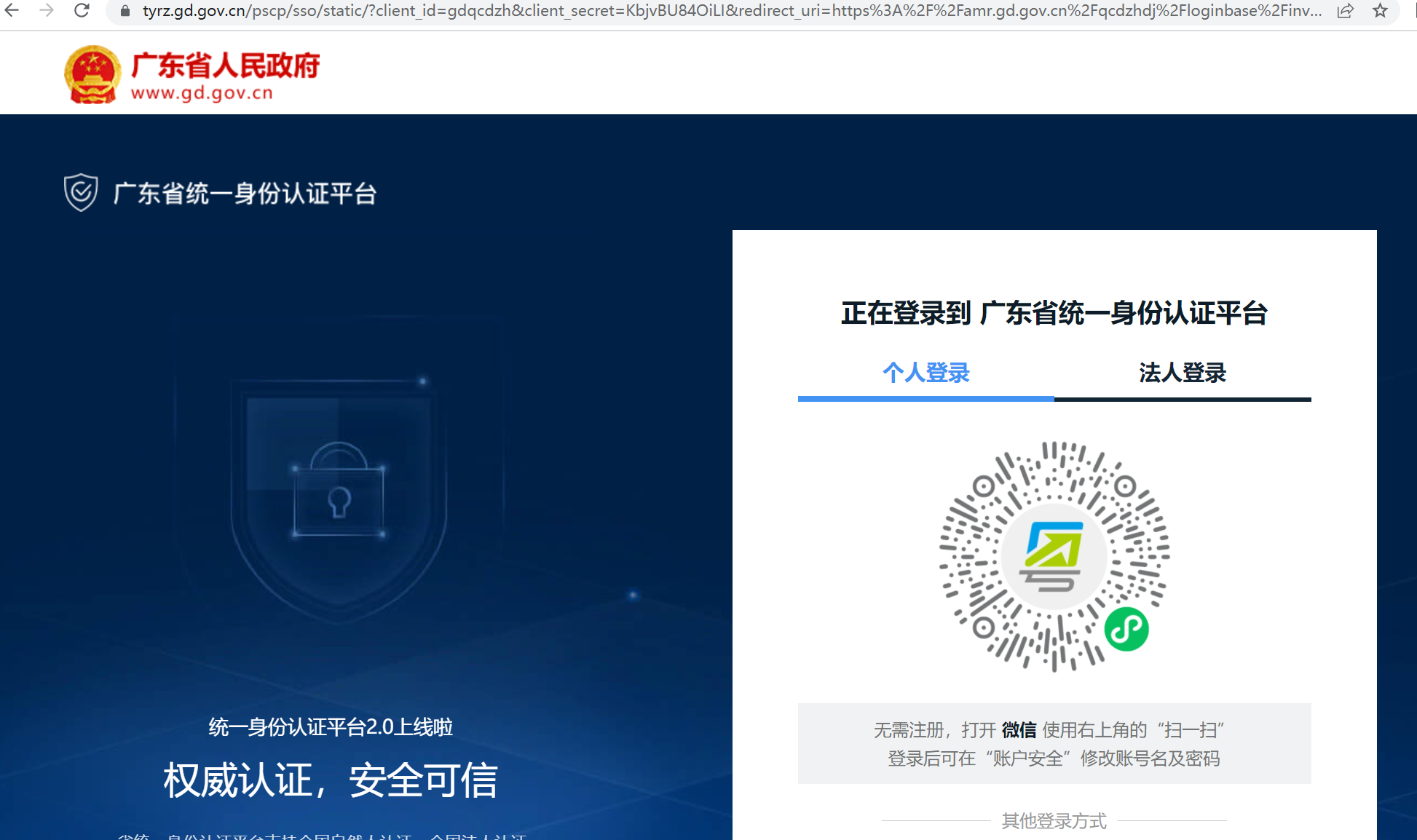
Task: Click the www.gd.gov.cn website text
Action: 202,93
